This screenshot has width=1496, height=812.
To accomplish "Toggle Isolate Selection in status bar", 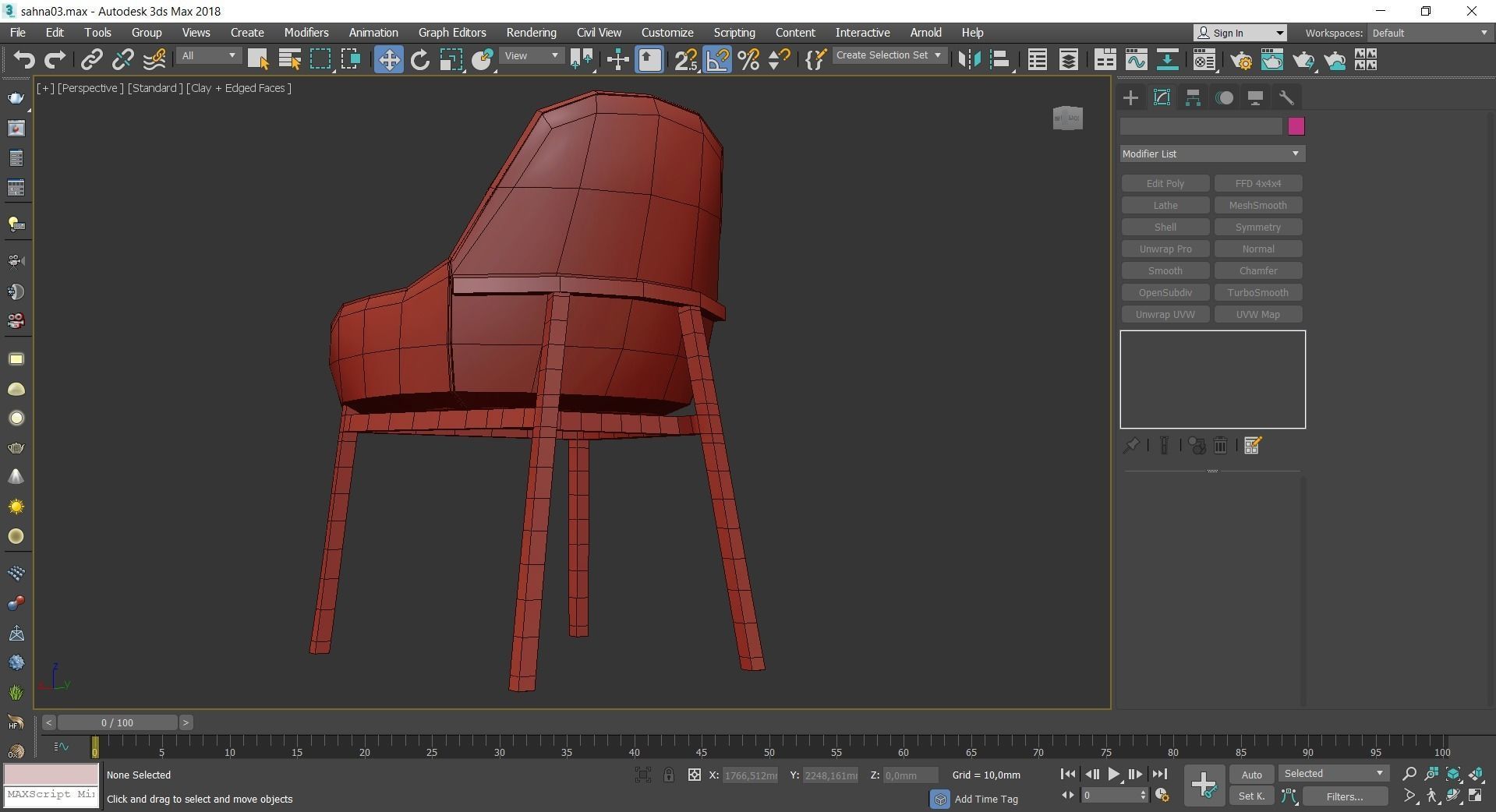I will tap(642, 775).
